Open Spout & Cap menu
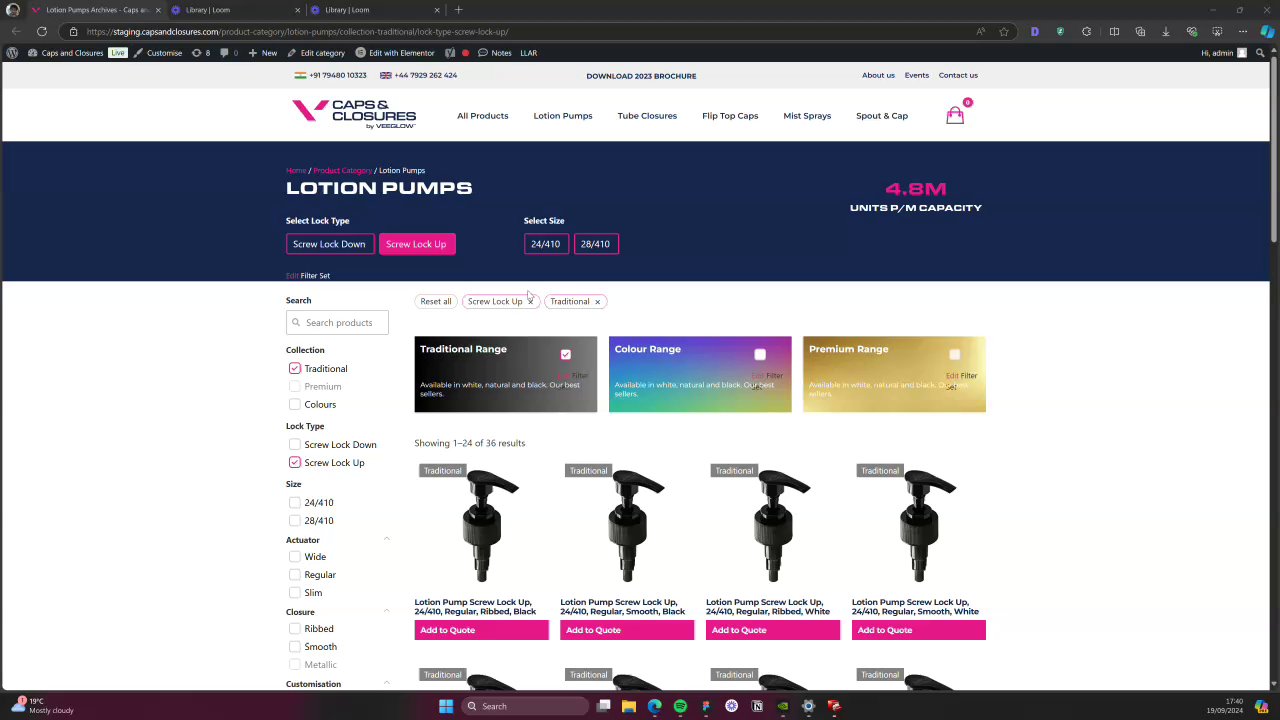This screenshot has width=1280, height=720. click(882, 116)
